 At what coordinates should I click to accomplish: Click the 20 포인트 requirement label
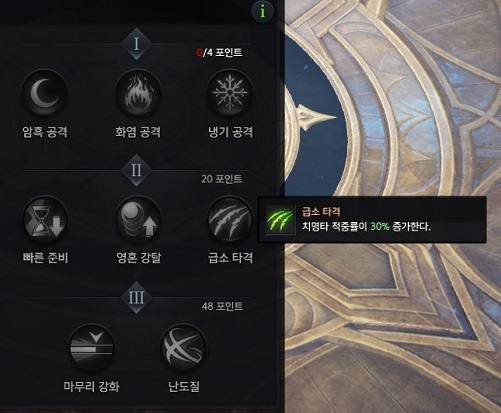(x=222, y=179)
